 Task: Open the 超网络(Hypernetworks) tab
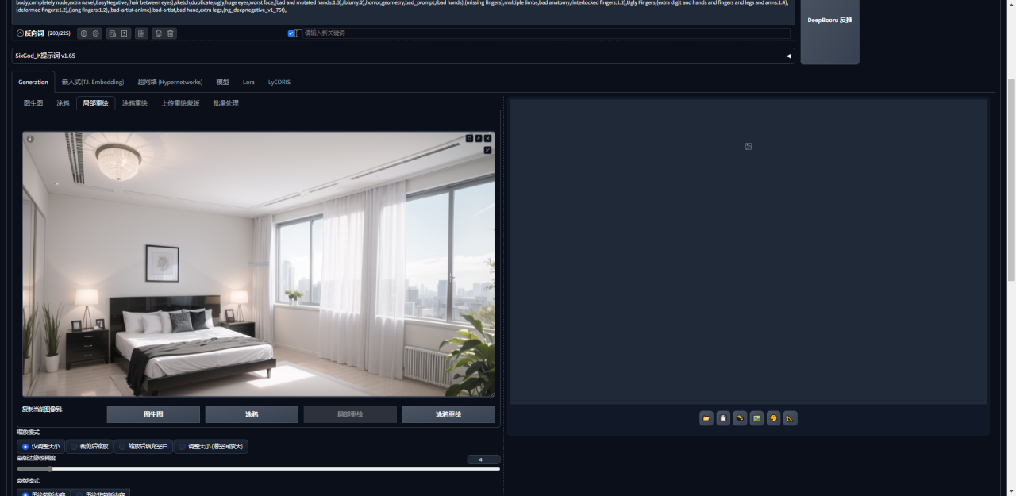click(170, 82)
